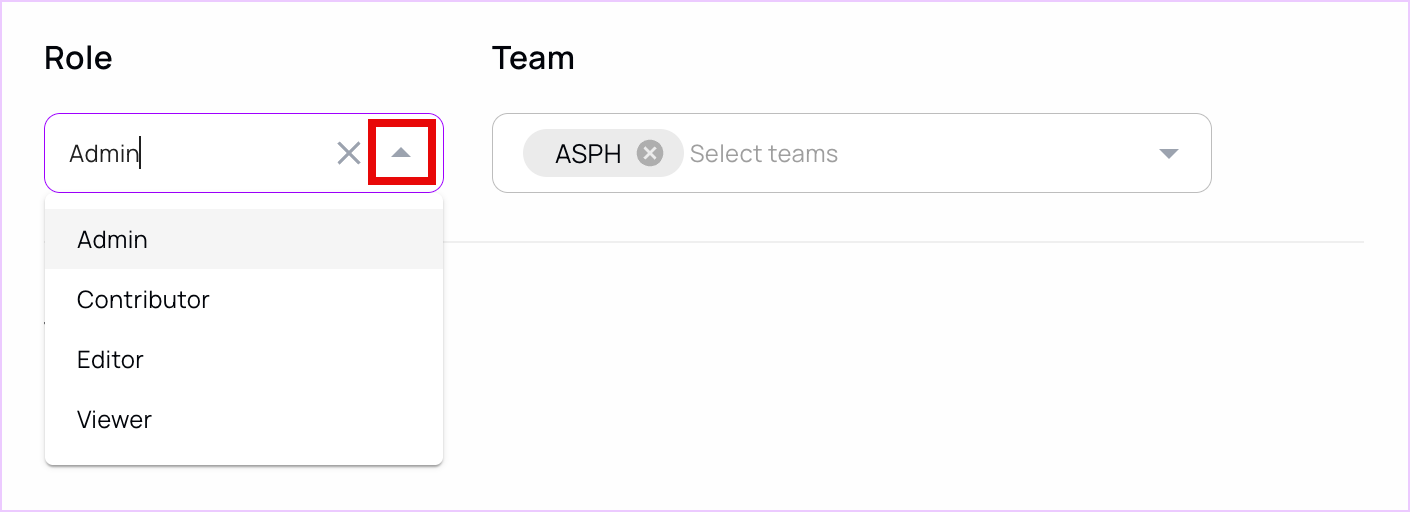Screen dimensions: 1410x512
Task: Click the cross icon next to Admin text
Action: click(x=348, y=153)
